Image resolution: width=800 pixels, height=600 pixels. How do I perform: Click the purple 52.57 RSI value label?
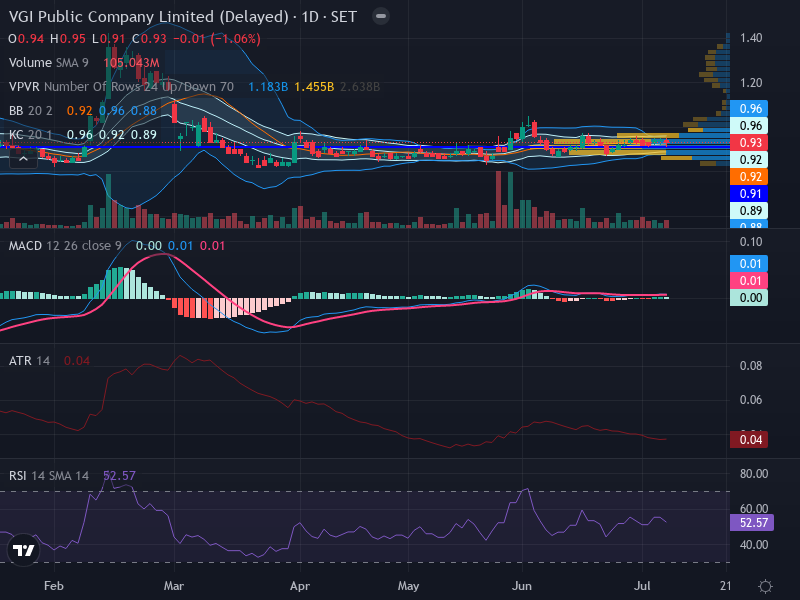tap(753, 522)
